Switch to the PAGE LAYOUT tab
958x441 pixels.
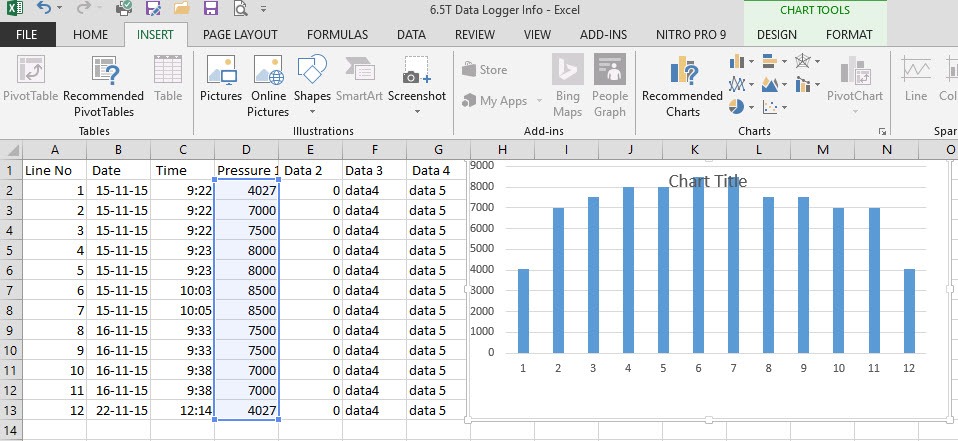tap(240, 34)
